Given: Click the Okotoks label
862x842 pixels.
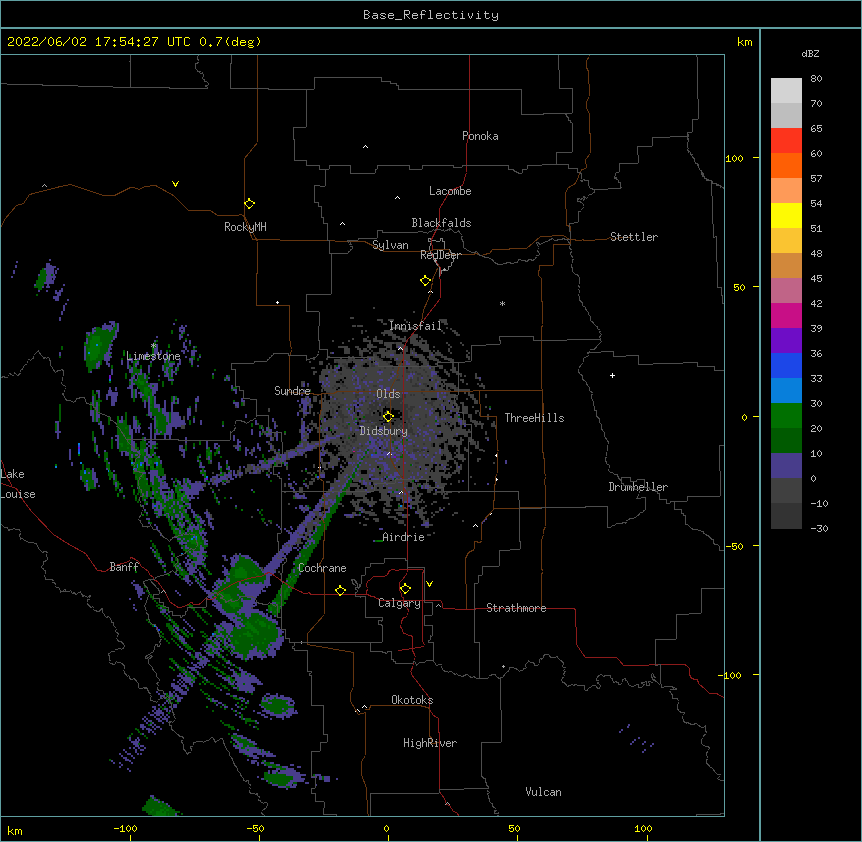Looking at the screenshot, I should (412, 700).
